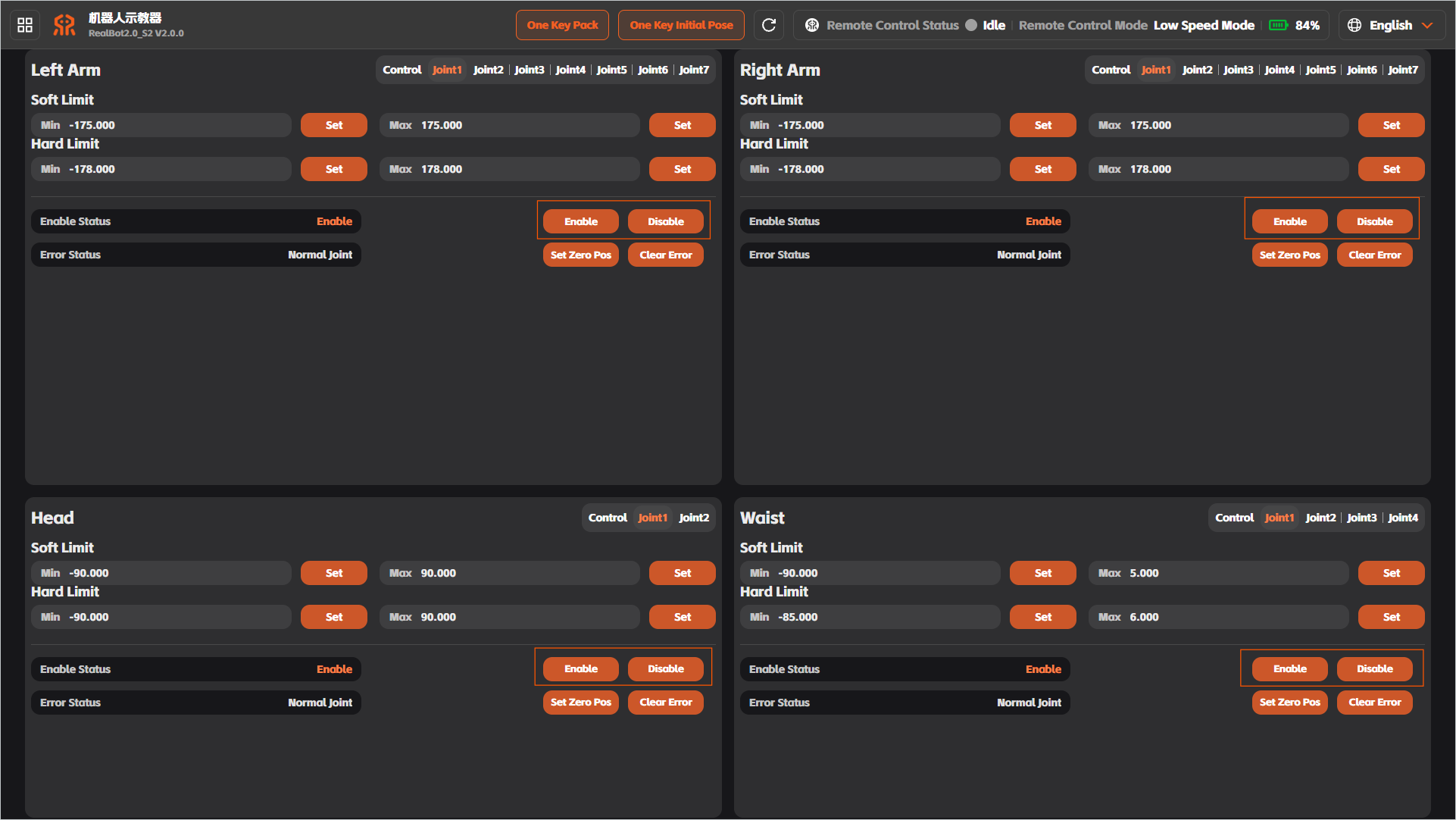The height and width of the screenshot is (820, 1456).
Task: Edit Head Hard Limit Min field
Action: coord(161,617)
